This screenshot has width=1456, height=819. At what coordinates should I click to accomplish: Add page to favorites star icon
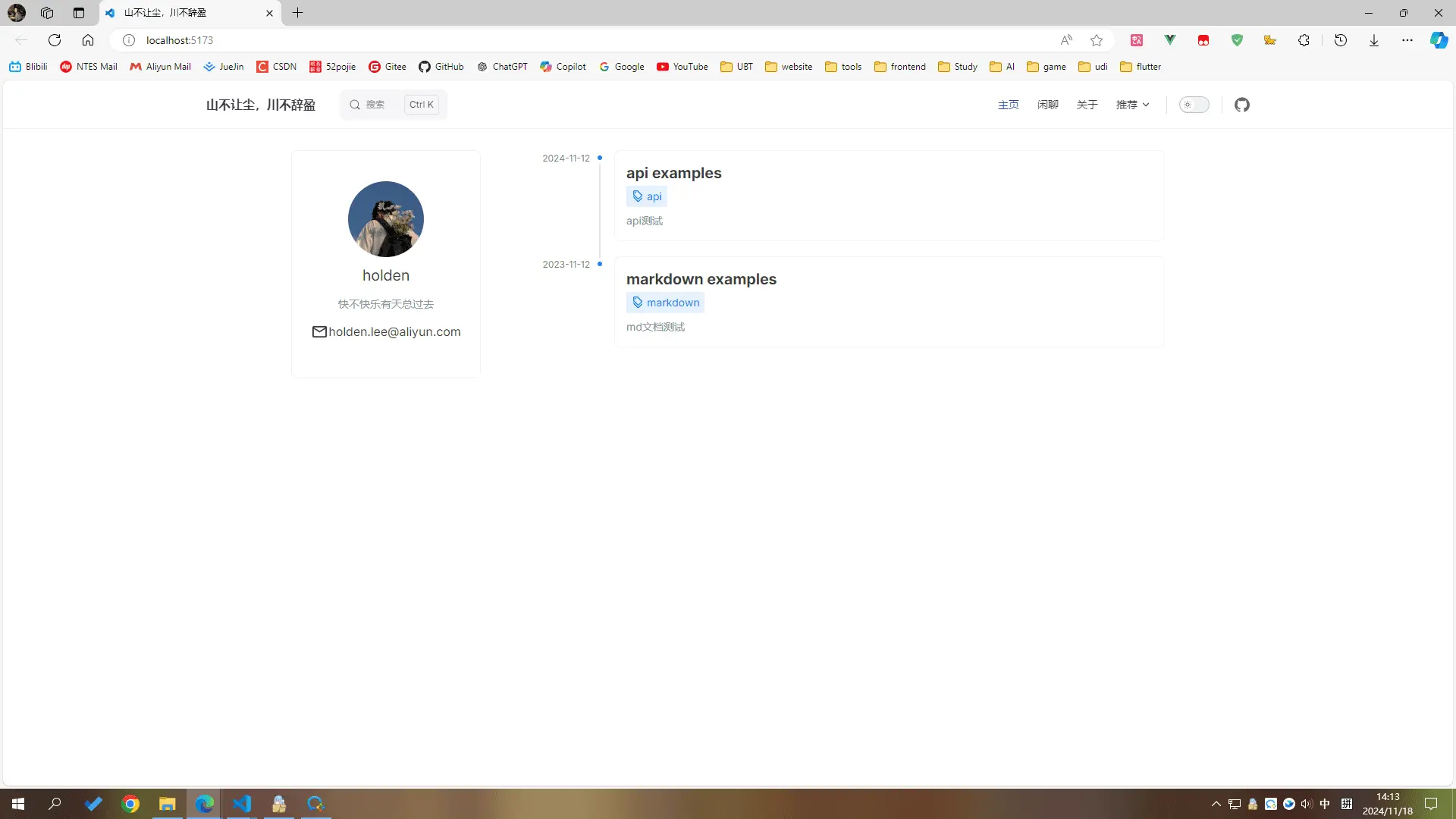1096,40
